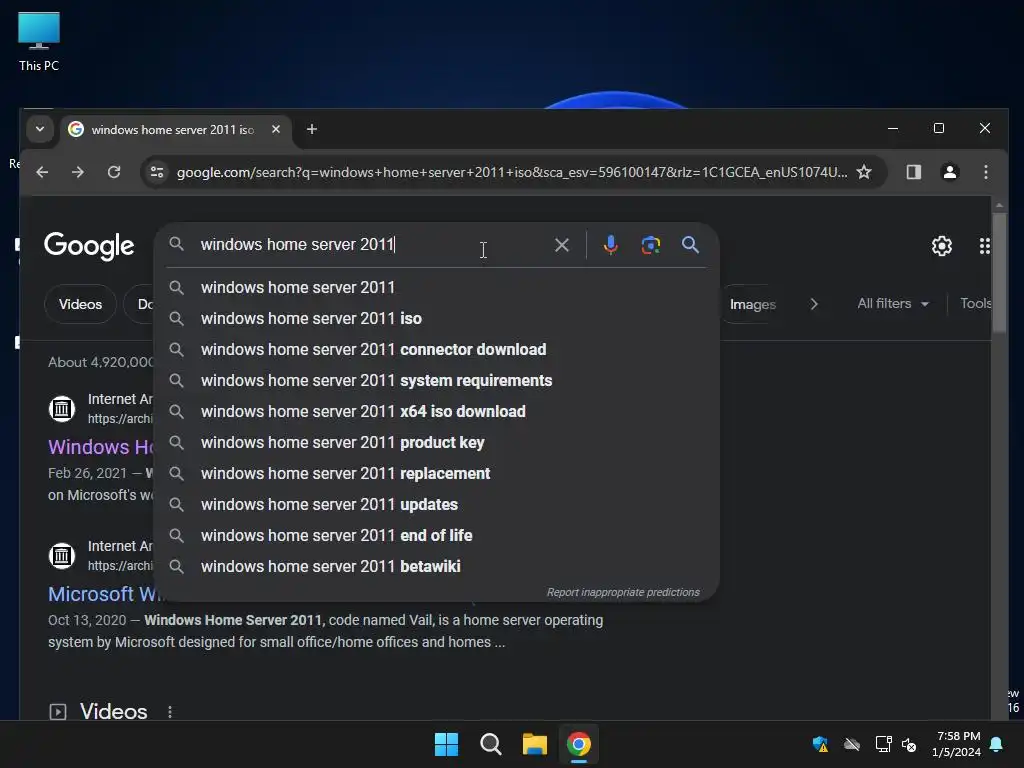The image size is (1024, 768).
Task: Open the Google apps grid
Action: coord(984,246)
